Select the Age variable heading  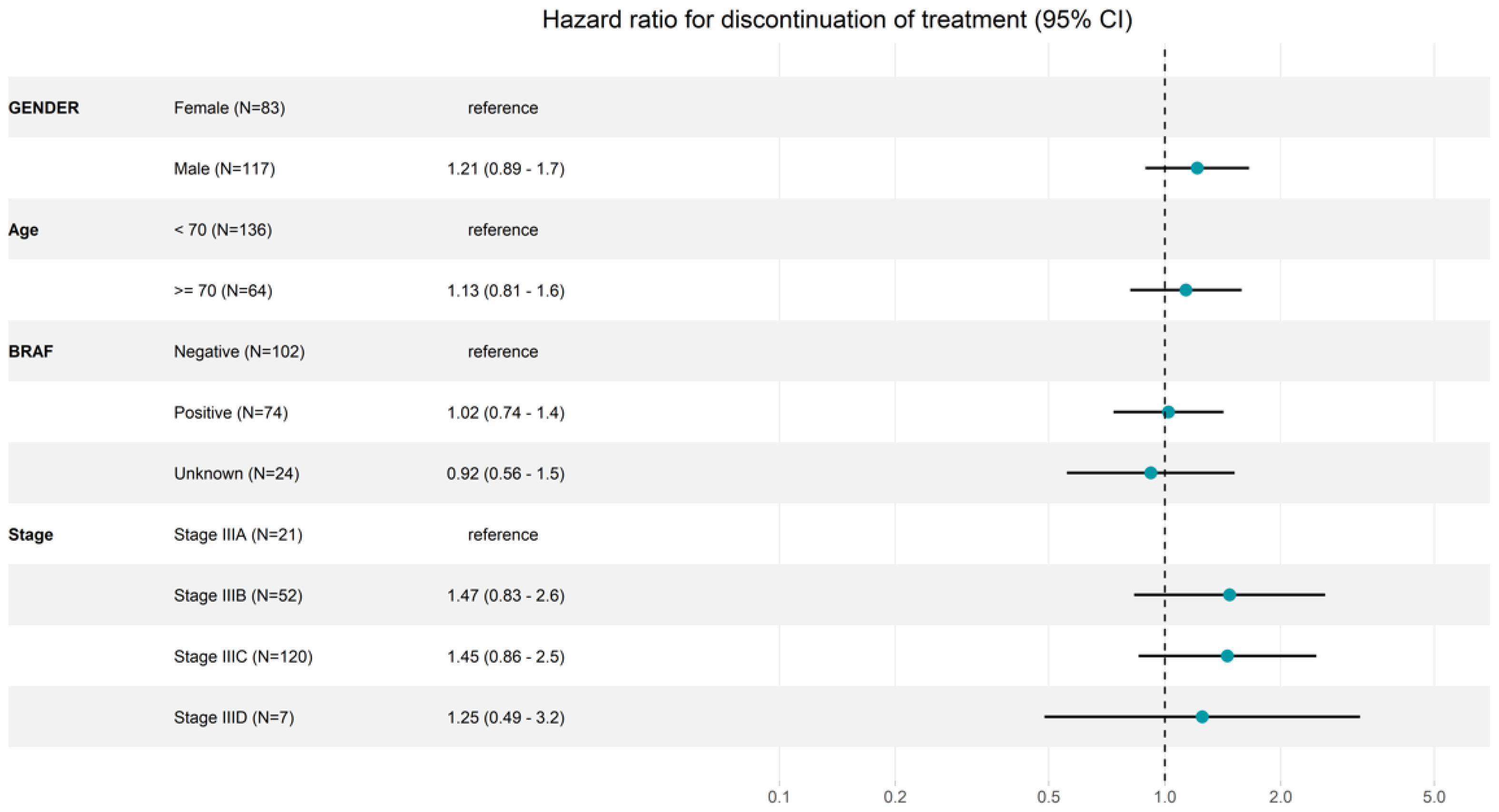pos(23,230)
